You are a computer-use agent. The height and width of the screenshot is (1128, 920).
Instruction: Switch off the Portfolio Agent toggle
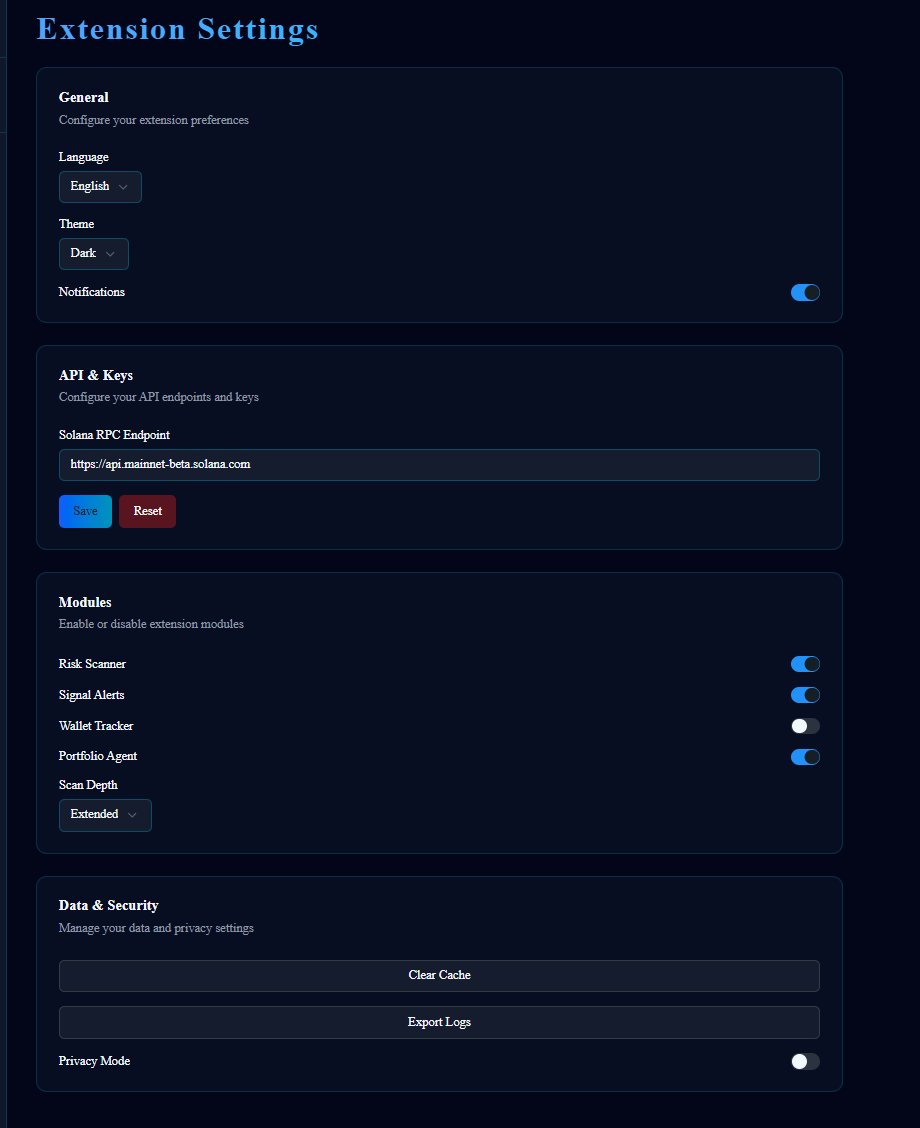pos(805,757)
